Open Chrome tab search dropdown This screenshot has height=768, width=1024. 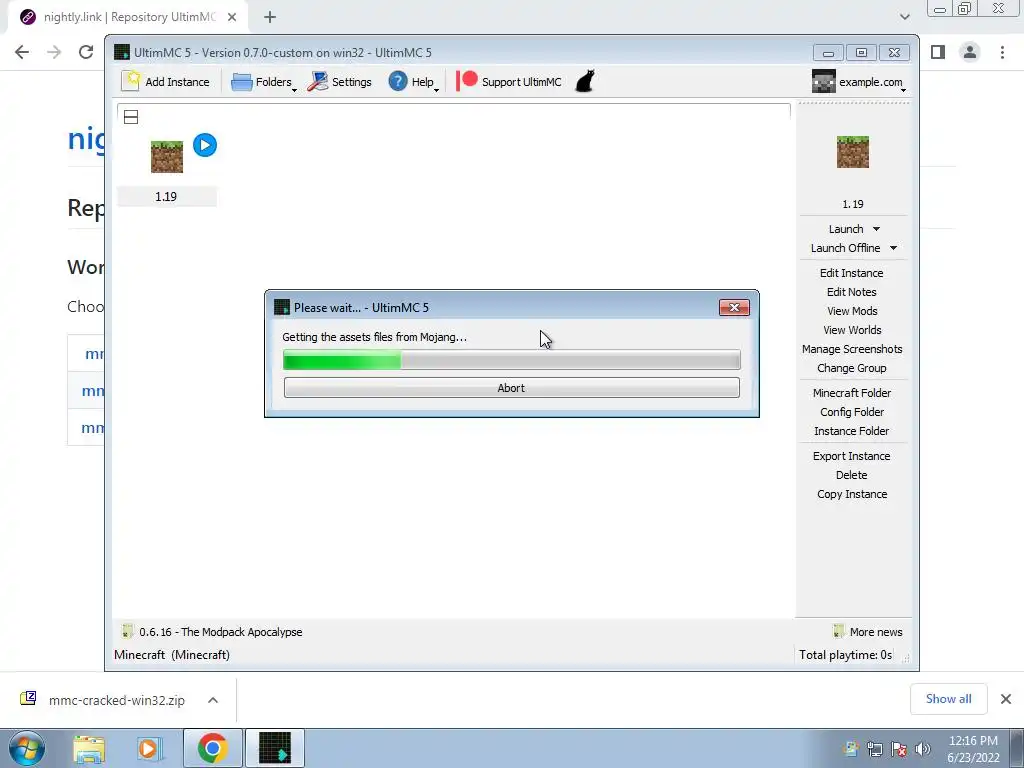click(x=904, y=17)
